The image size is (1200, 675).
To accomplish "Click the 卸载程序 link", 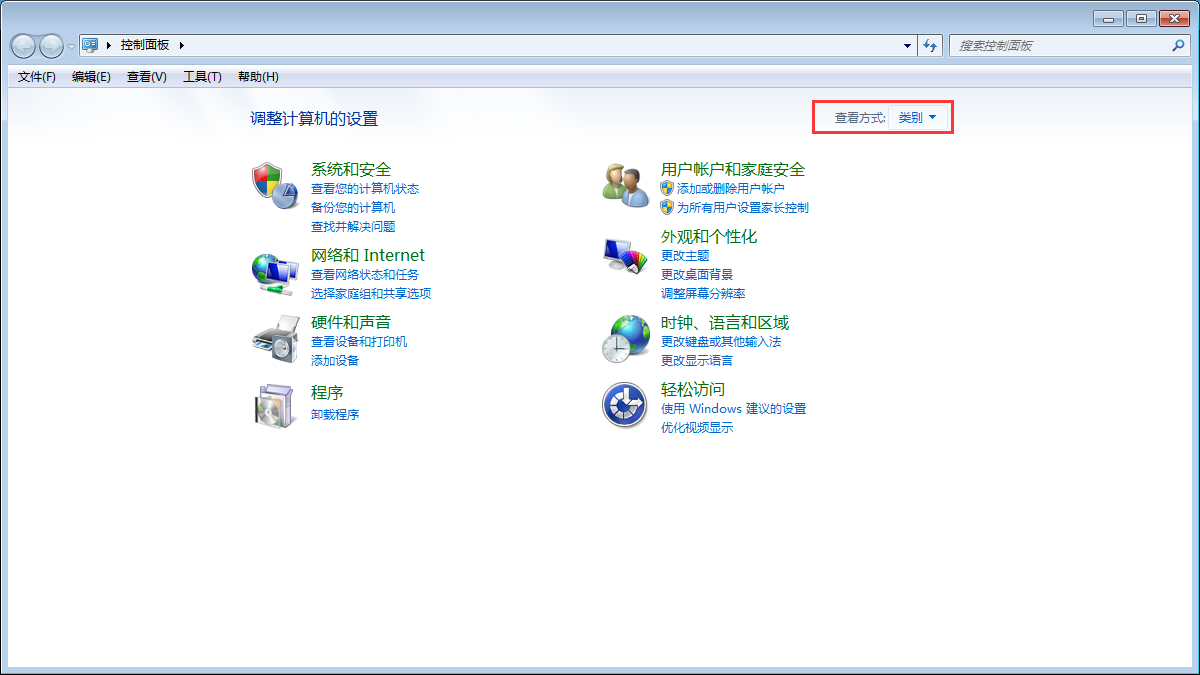I will point(335,414).
